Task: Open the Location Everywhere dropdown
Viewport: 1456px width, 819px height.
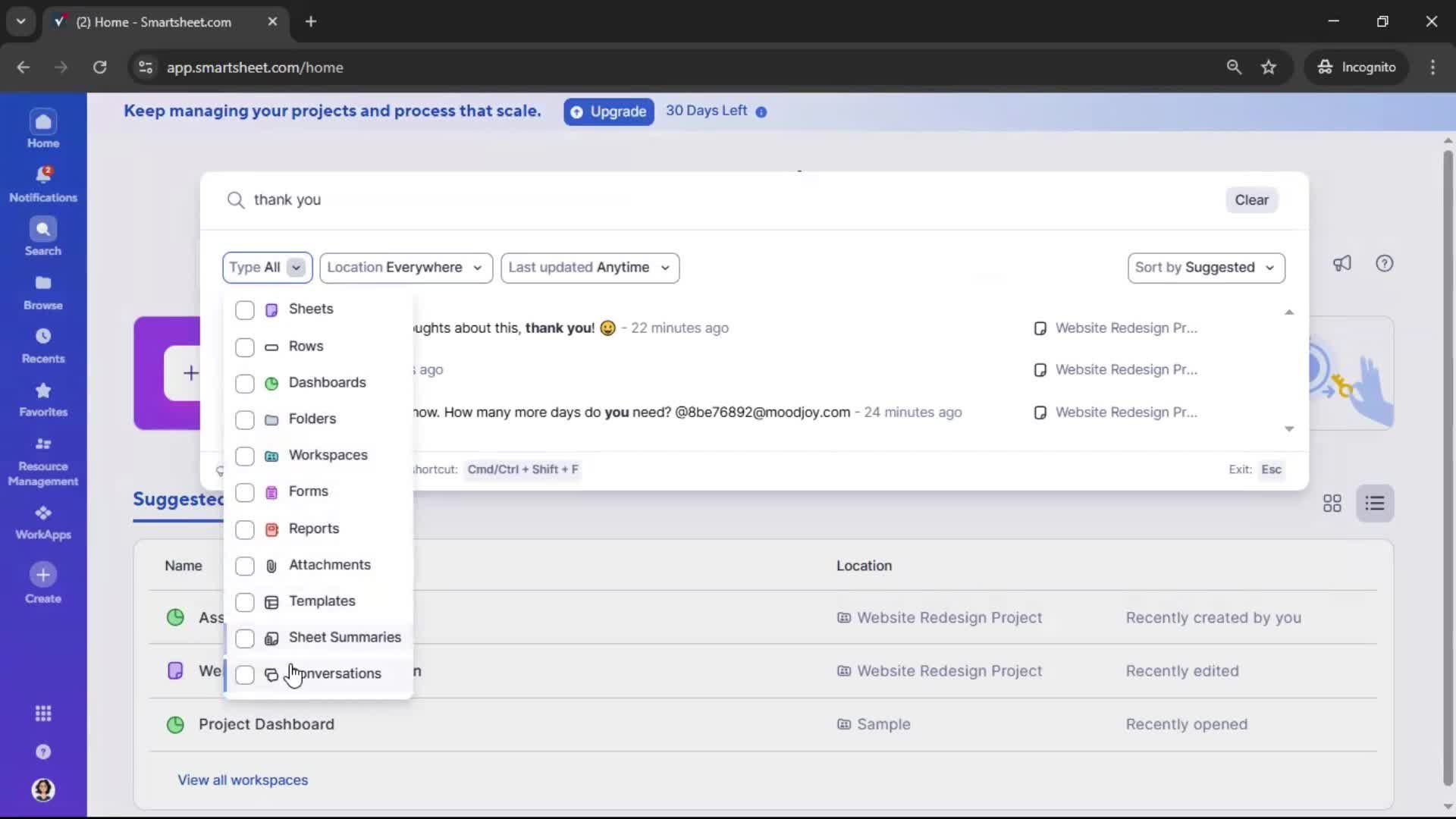Action: (406, 267)
